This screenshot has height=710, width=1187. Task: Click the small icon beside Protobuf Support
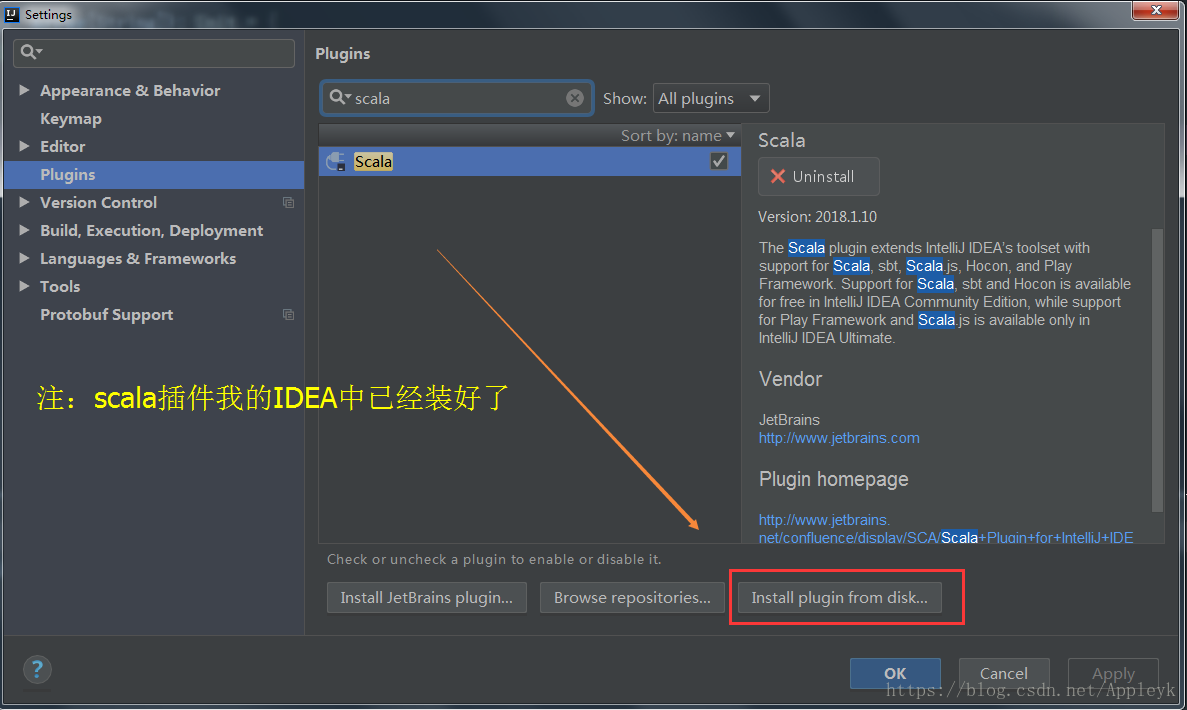click(x=288, y=314)
